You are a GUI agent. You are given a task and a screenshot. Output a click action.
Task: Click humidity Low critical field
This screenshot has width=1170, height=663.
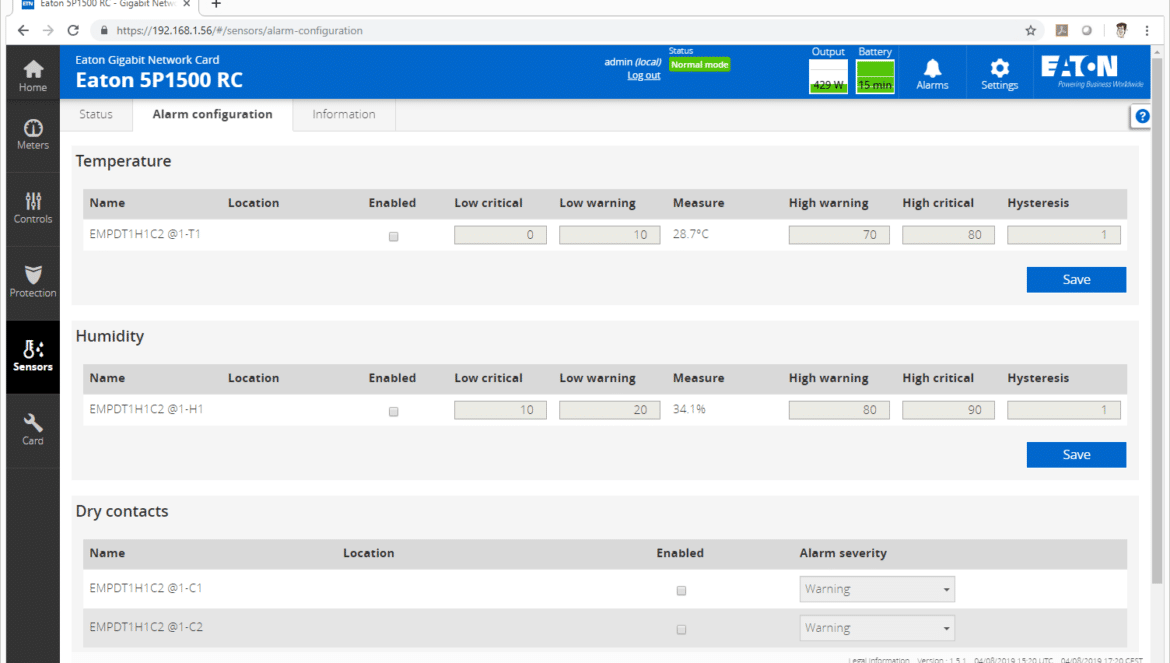[500, 410]
